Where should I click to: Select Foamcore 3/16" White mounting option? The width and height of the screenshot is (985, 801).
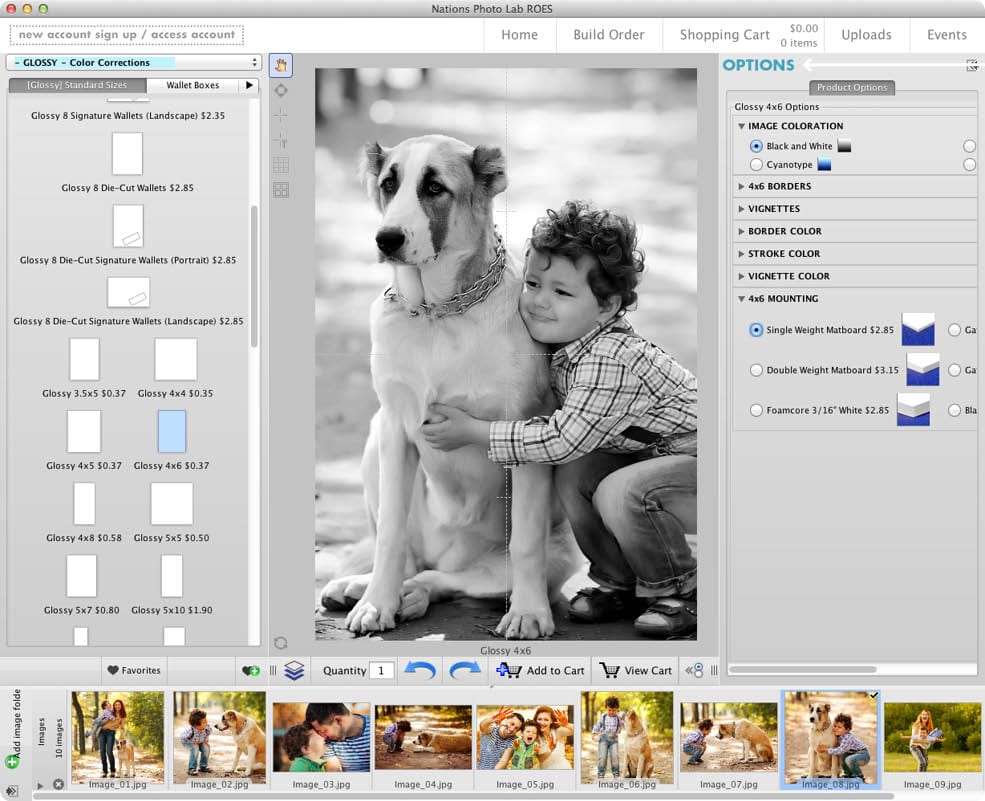756,410
